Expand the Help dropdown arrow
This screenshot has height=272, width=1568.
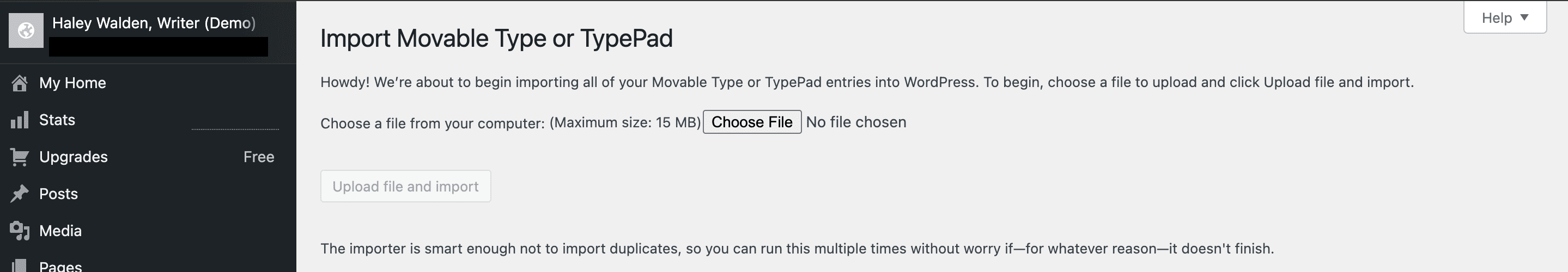click(1524, 17)
